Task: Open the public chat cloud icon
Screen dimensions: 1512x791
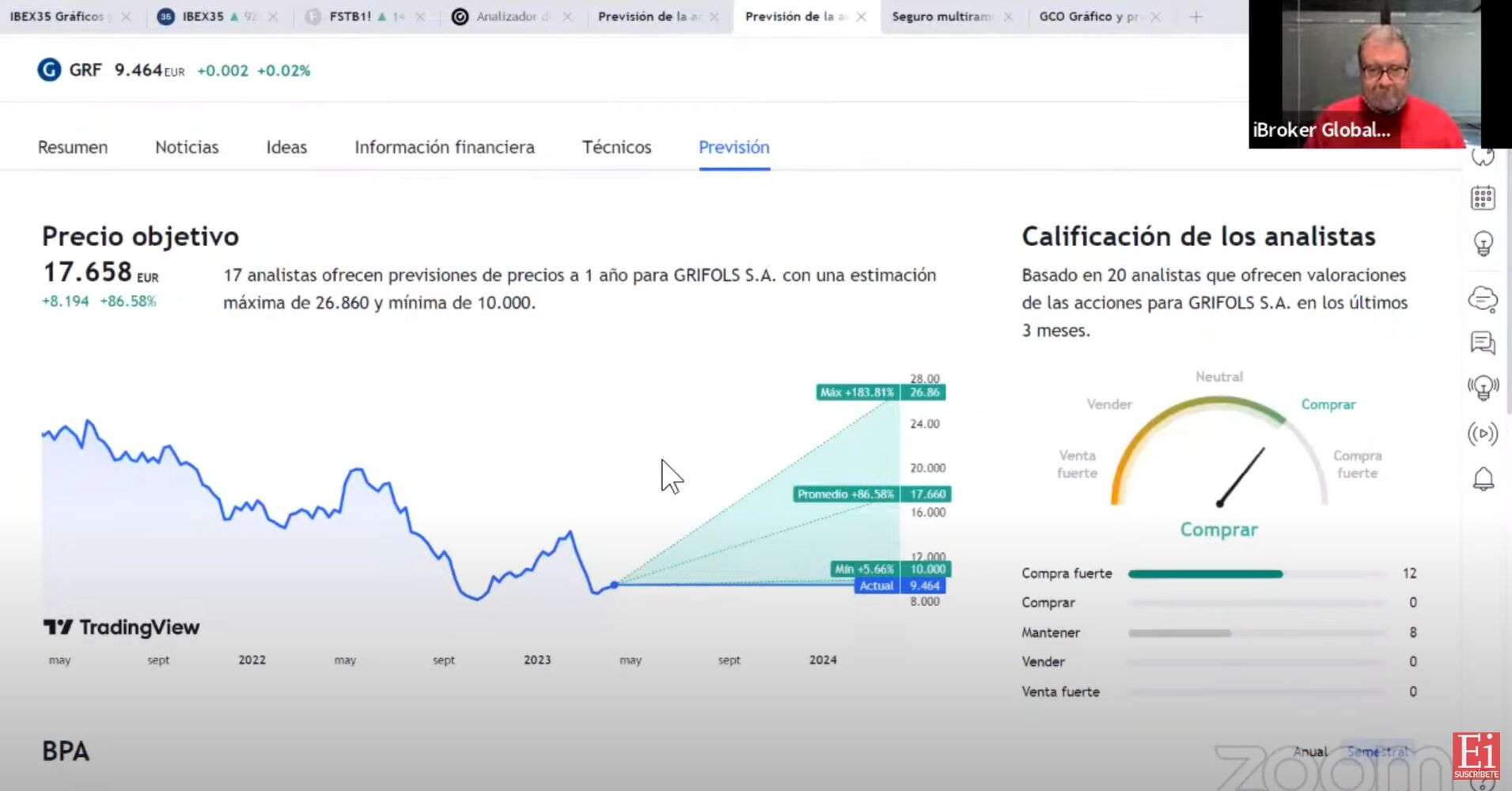Action: pos(1483,300)
